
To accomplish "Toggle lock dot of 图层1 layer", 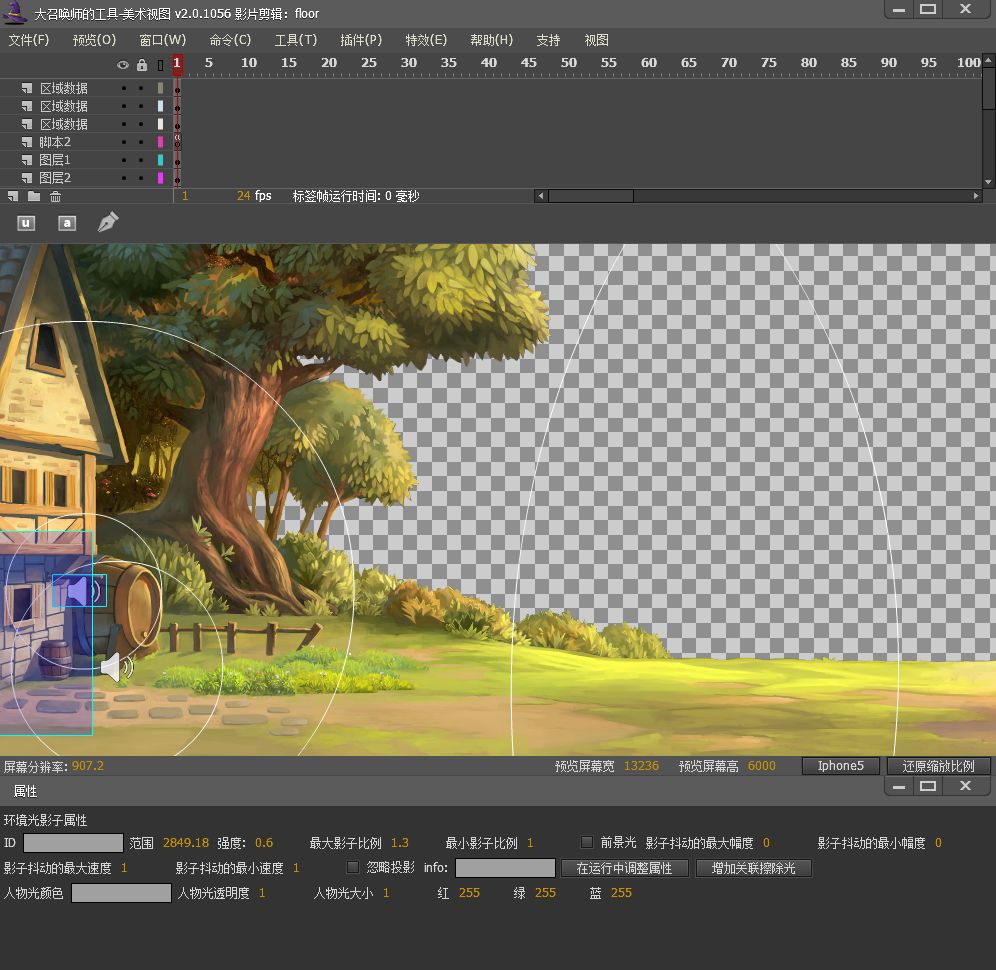I will coord(141,159).
